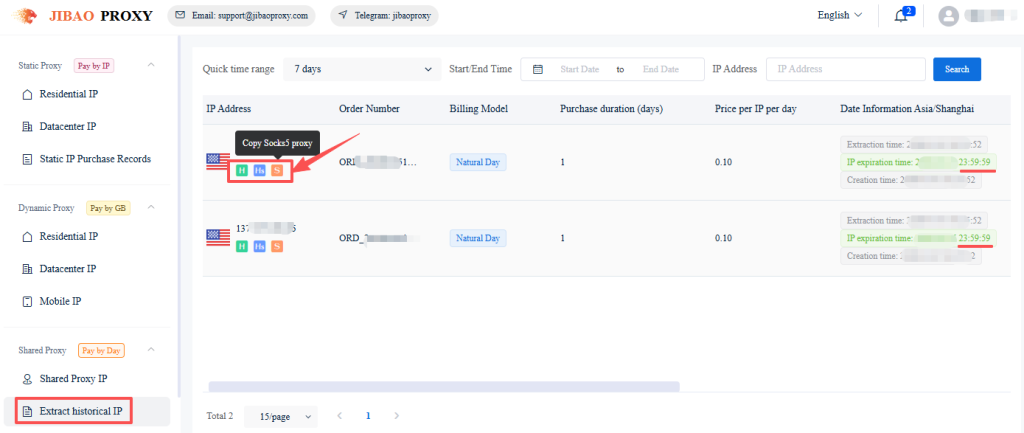Screen dimensions: 1024x433
Task: Collapse the Dynamic Proxy section
Action: pyautogui.click(x=151, y=208)
